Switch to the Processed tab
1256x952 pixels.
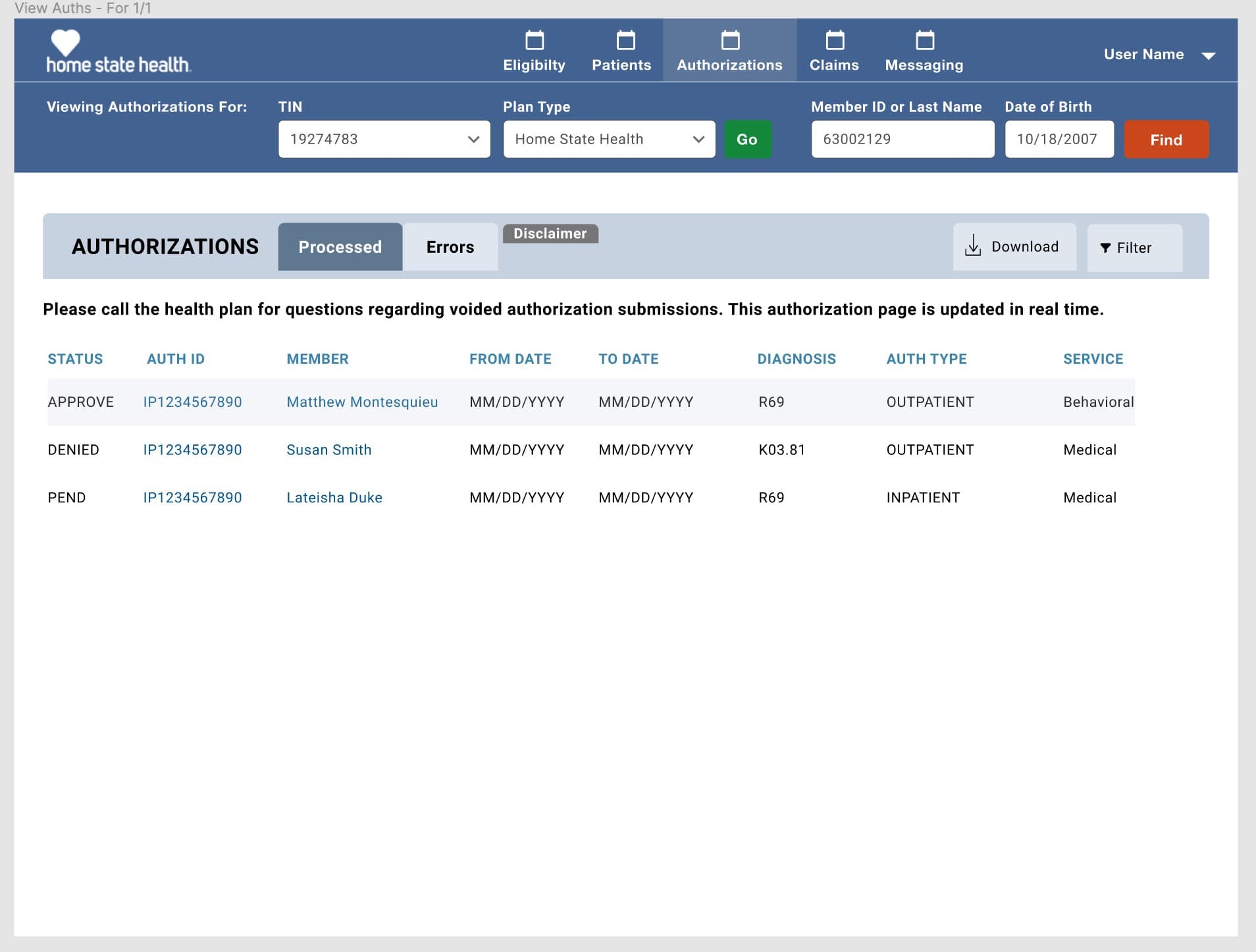pos(340,247)
